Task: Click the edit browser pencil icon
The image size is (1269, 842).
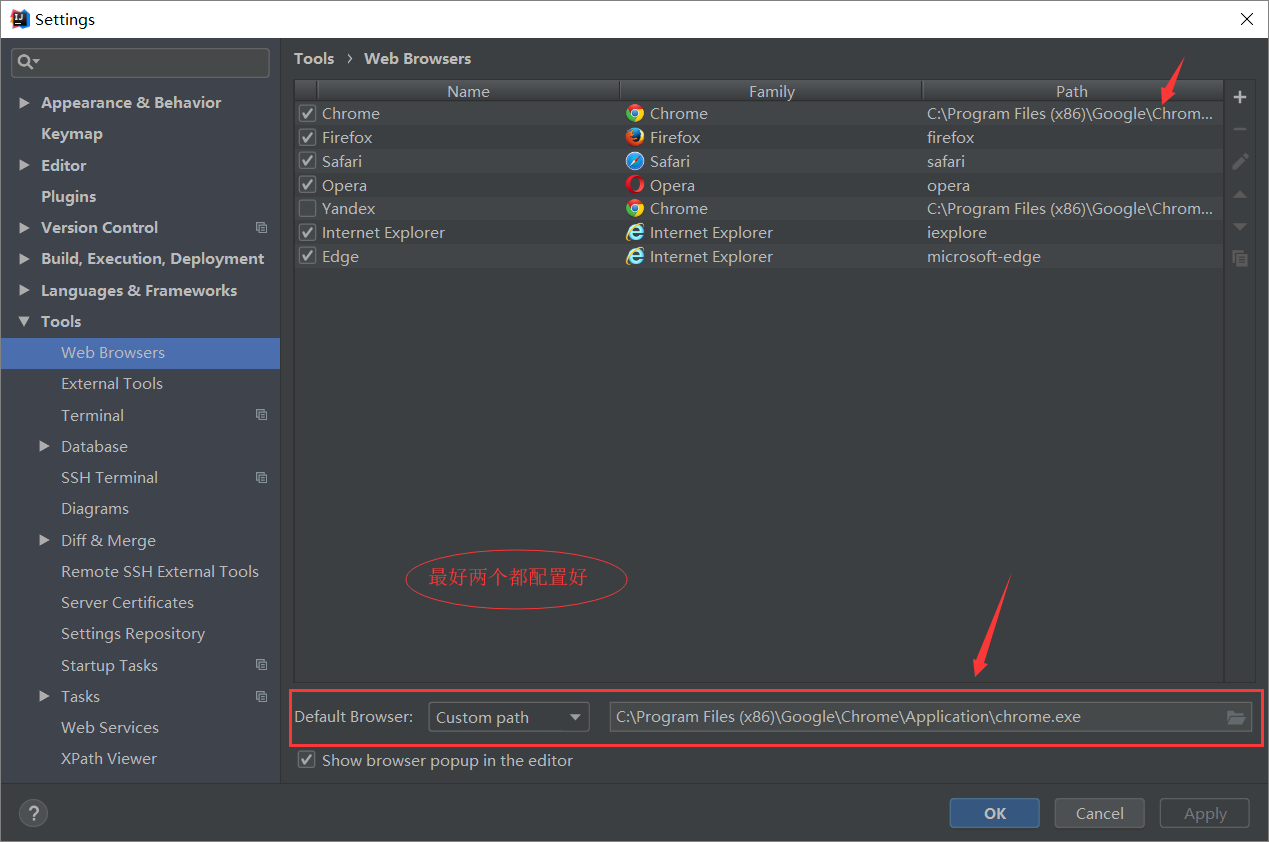Action: 1240,161
